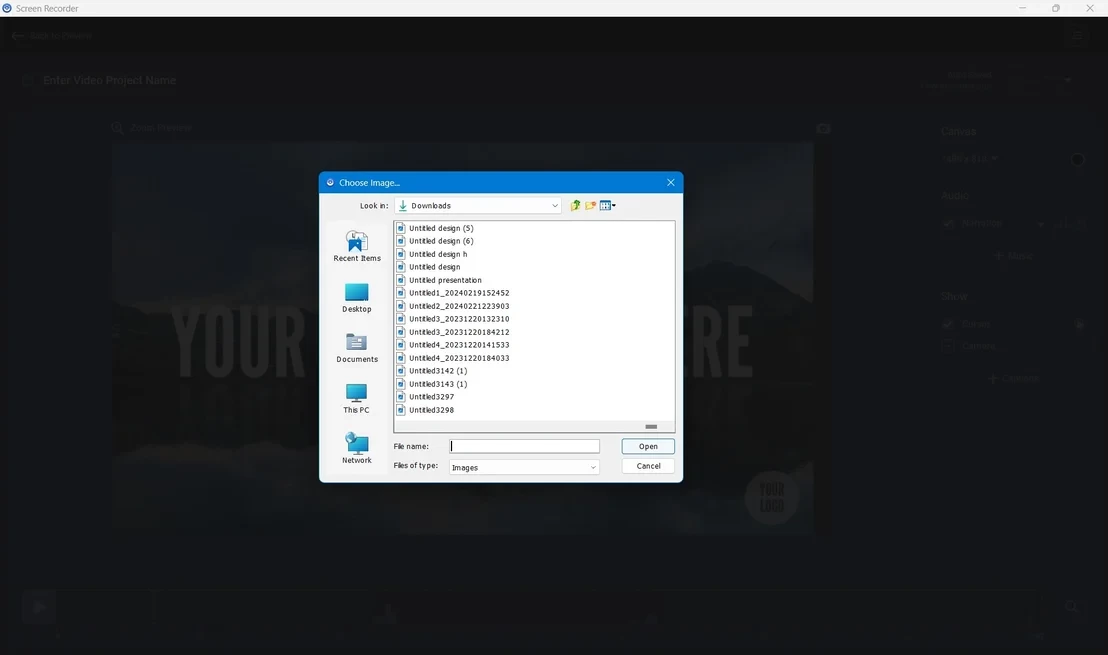Click the File name input field
Viewport: 1108px width, 655px height.
(524, 447)
